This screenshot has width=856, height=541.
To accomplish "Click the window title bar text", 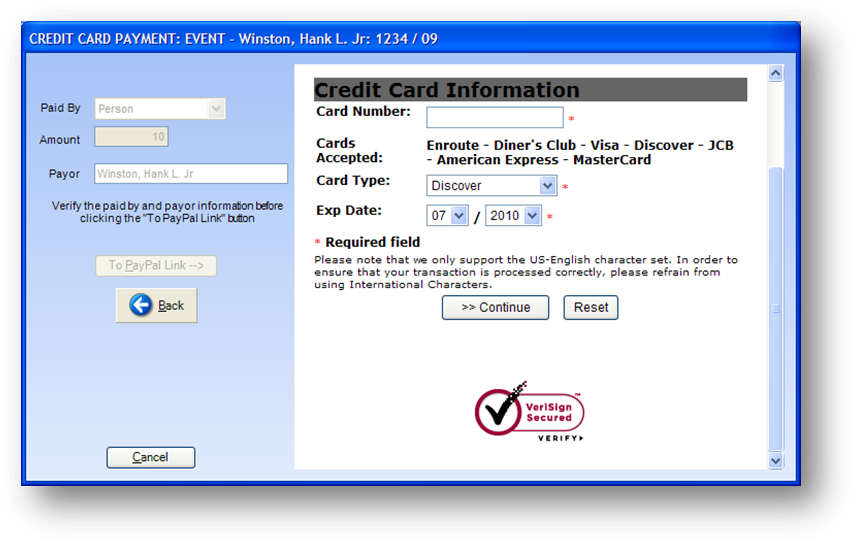I will 233,39.
